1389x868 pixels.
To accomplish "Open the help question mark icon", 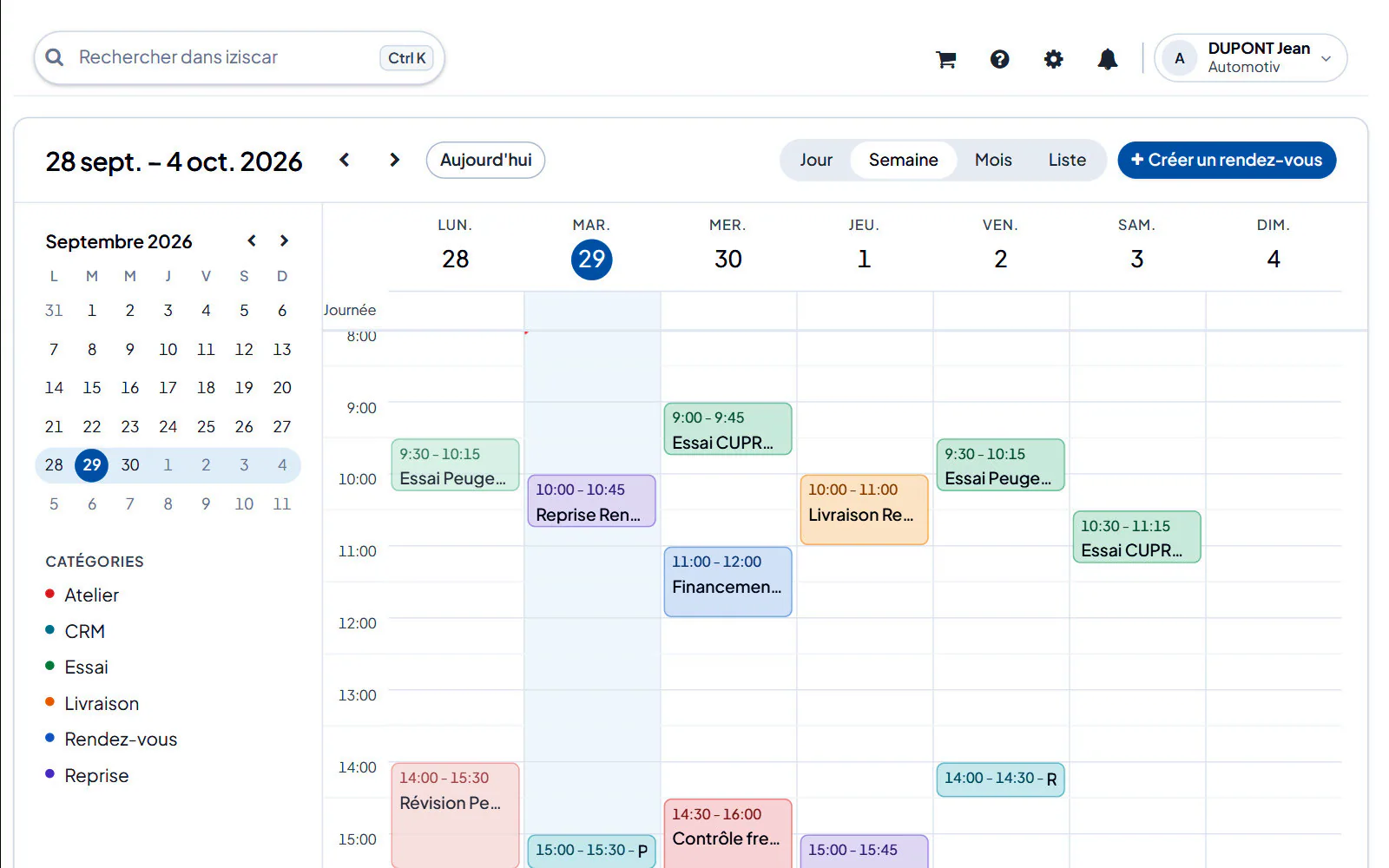I will point(999,59).
